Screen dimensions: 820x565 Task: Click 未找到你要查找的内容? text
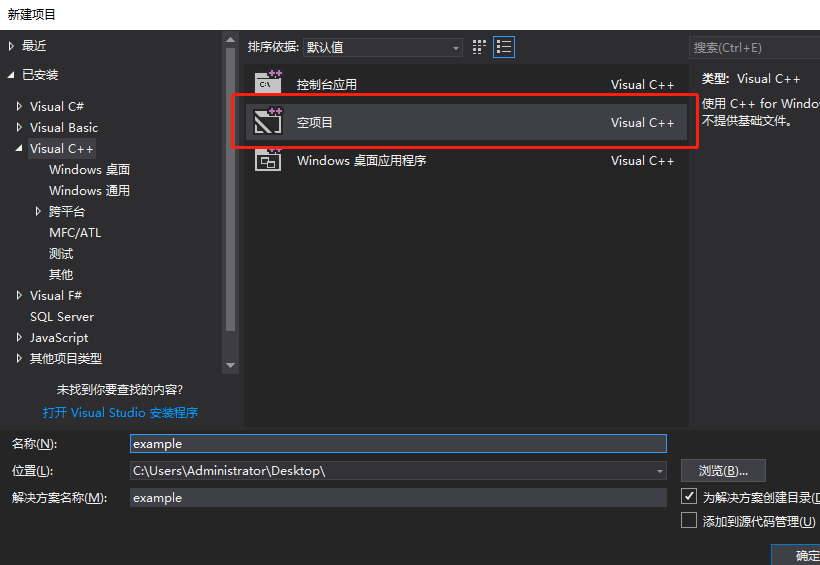point(120,390)
